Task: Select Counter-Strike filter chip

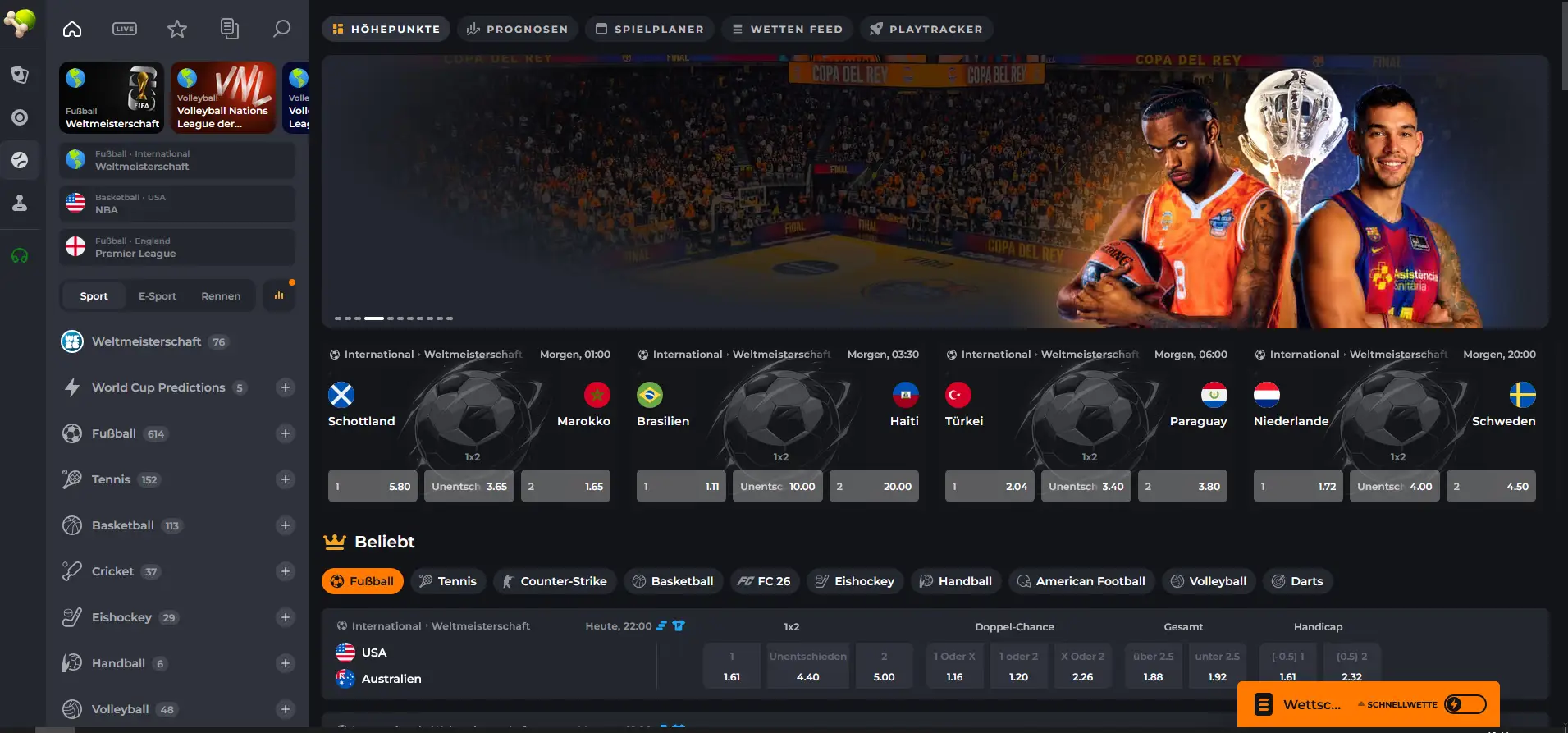Action: click(x=554, y=581)
